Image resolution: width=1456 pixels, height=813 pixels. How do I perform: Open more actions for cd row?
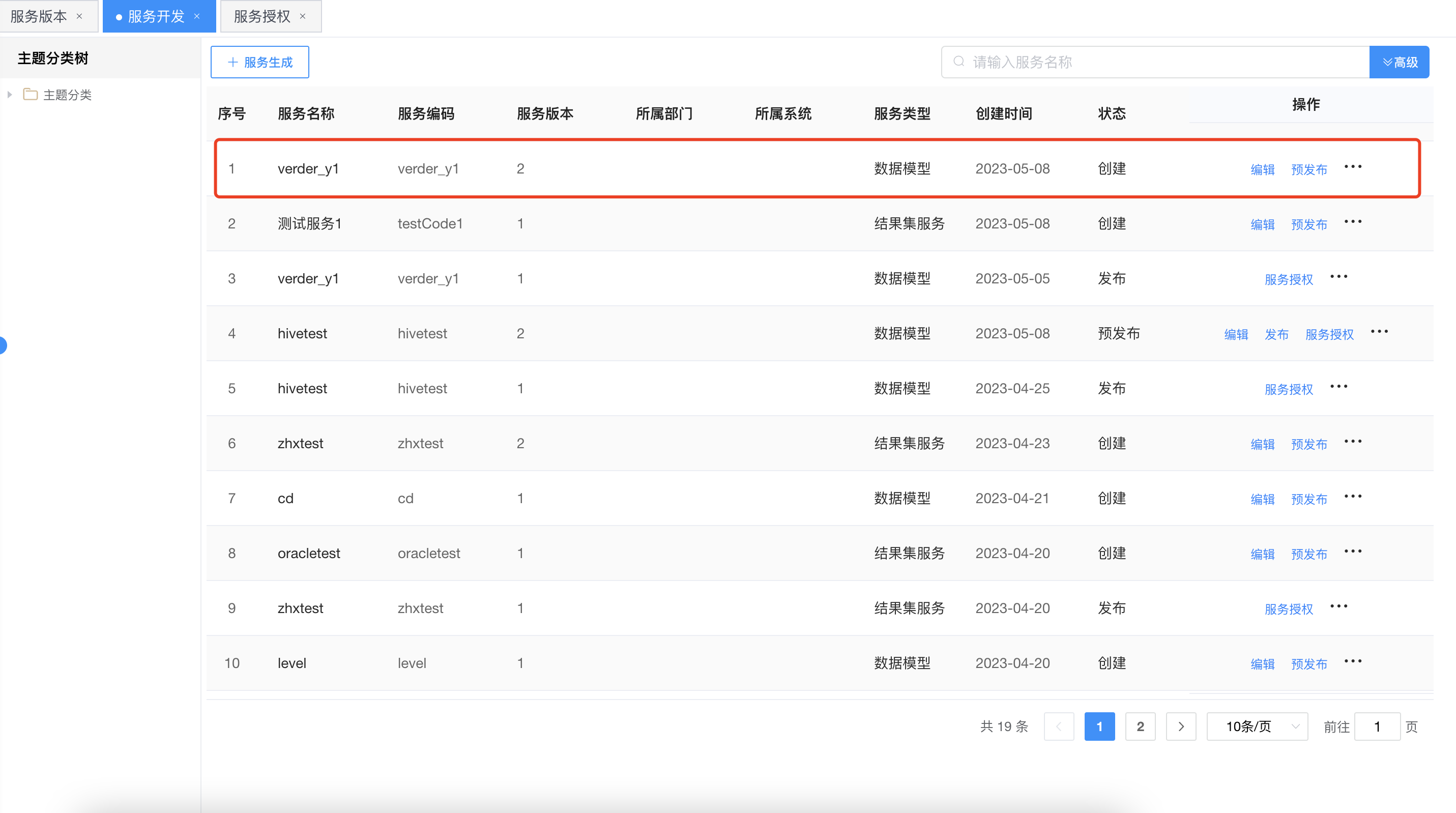click(1353, 497)
